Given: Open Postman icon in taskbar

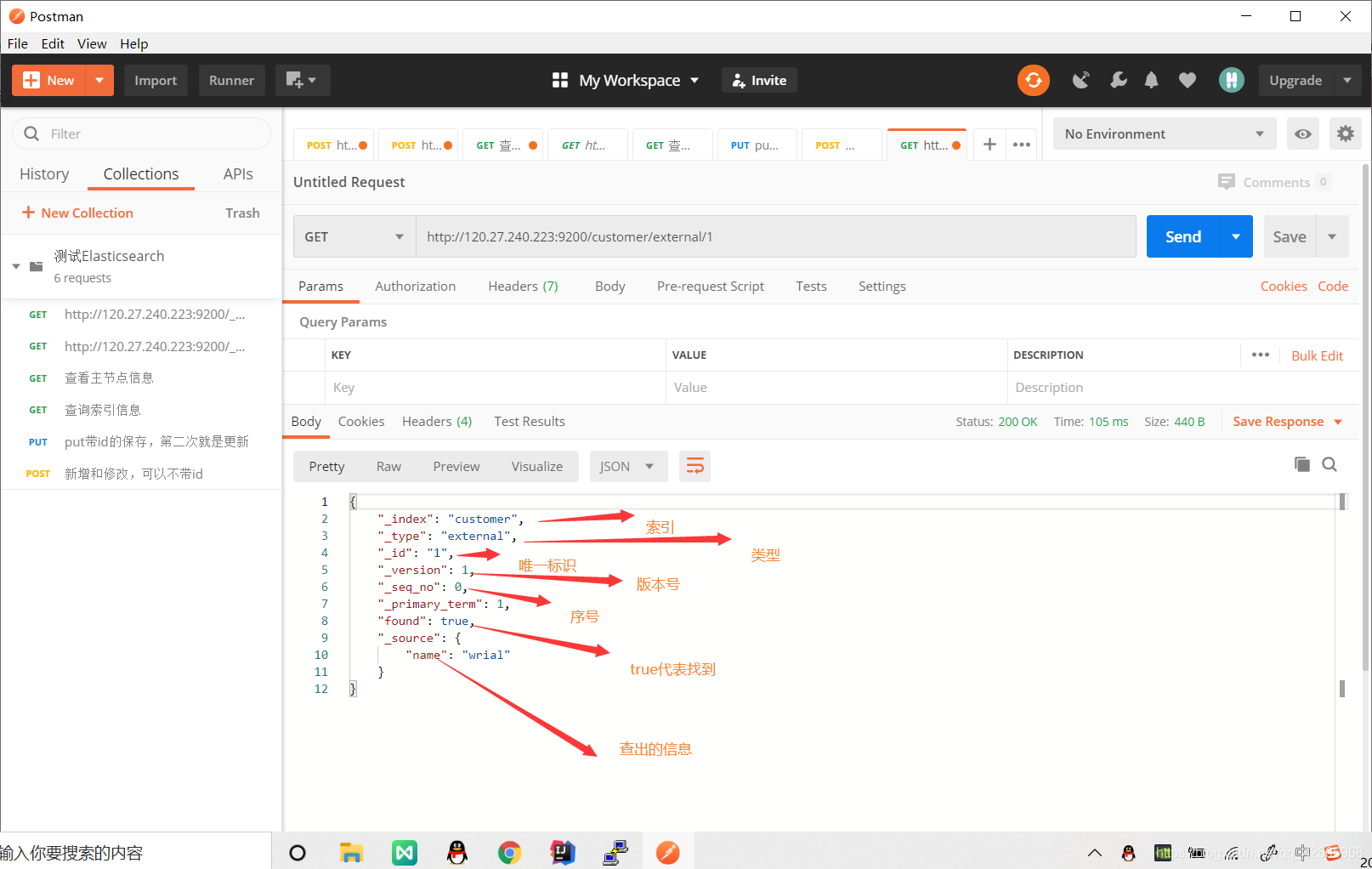Looking at the screenshot, I should click(667, 853).
